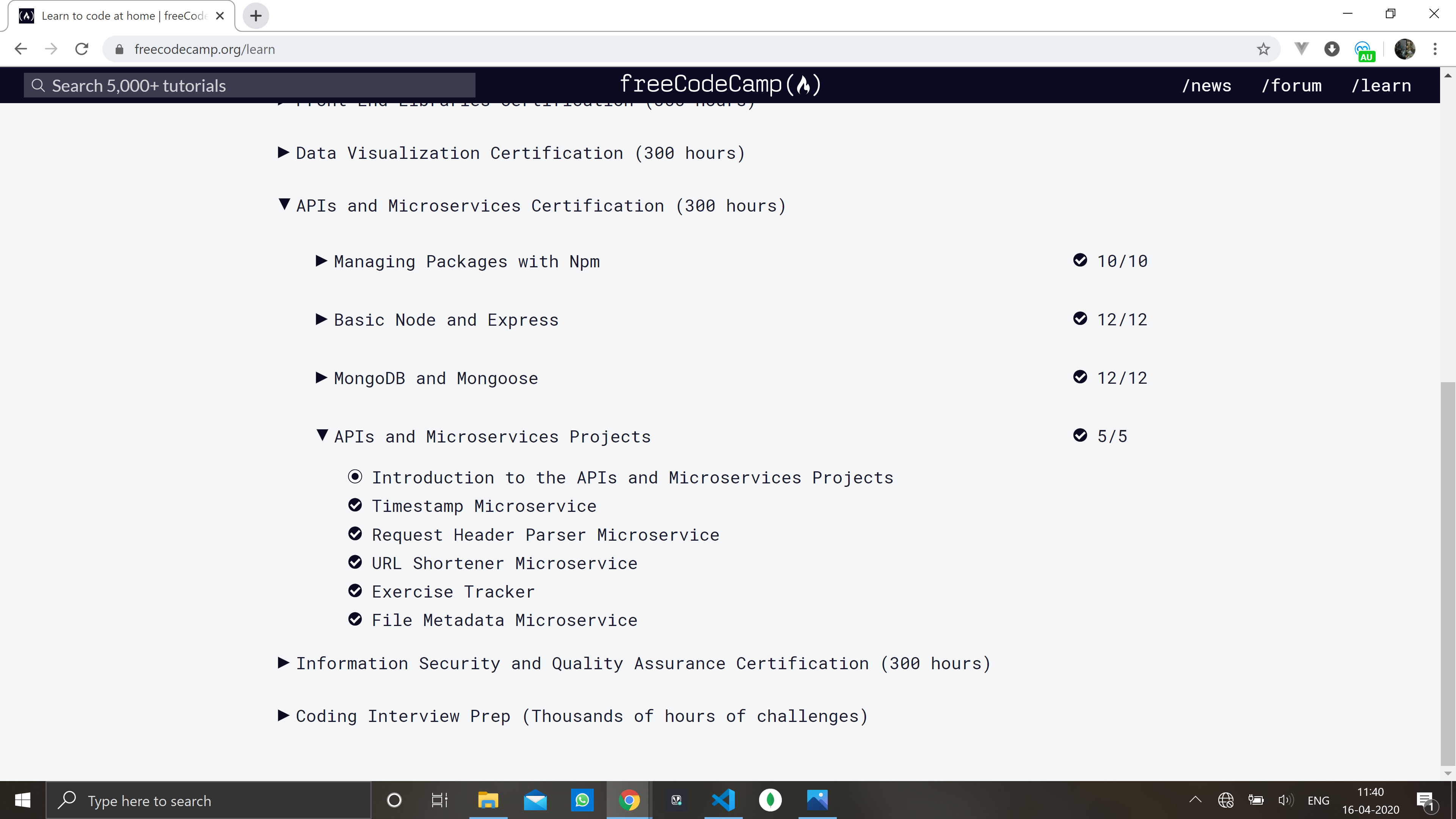Click the Exercise Tracker completed checkmark

coord(355,591)
